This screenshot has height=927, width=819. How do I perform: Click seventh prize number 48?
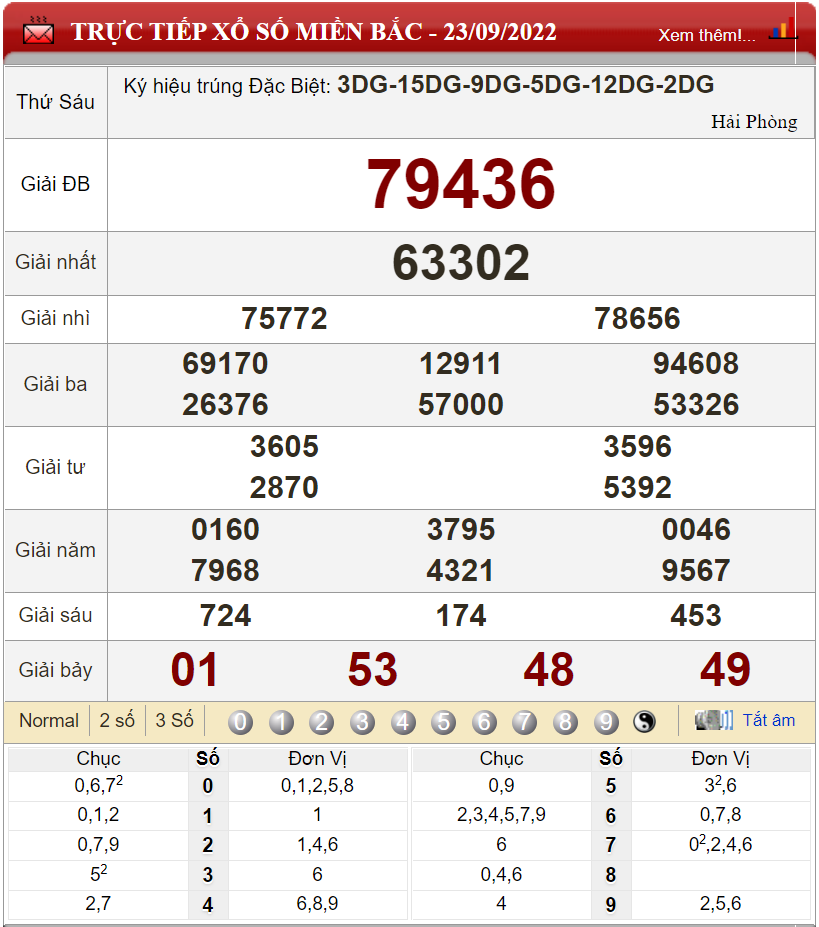(x=549, y=670)
